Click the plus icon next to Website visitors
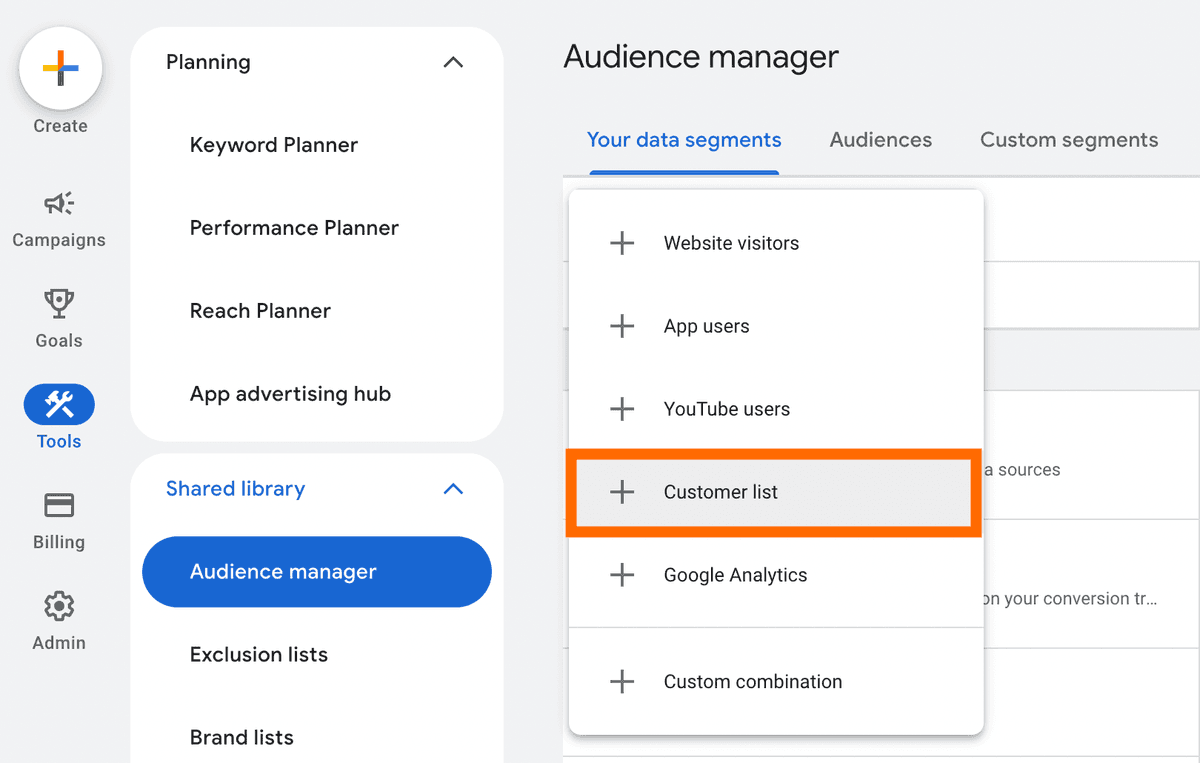Viewport: 1200px width, 763px height. click(622, 243)
